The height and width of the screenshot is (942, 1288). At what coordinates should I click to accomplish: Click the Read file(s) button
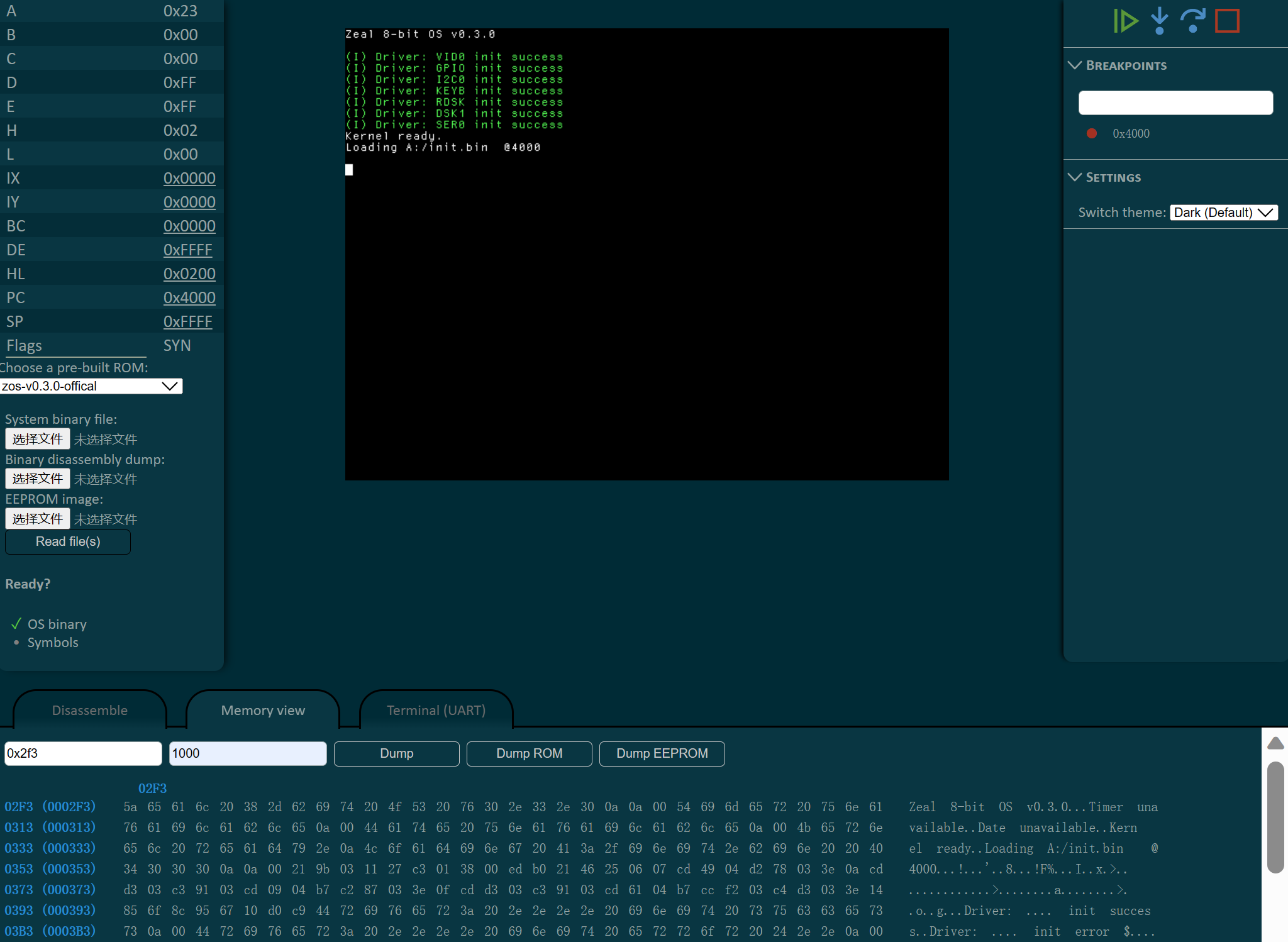(68, 542)
